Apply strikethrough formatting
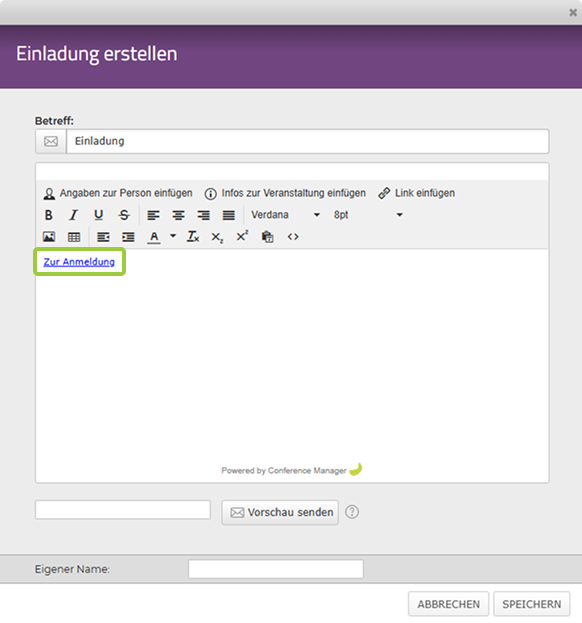The height and width of the screenshot is (623, 582). (x=124, y=215)
